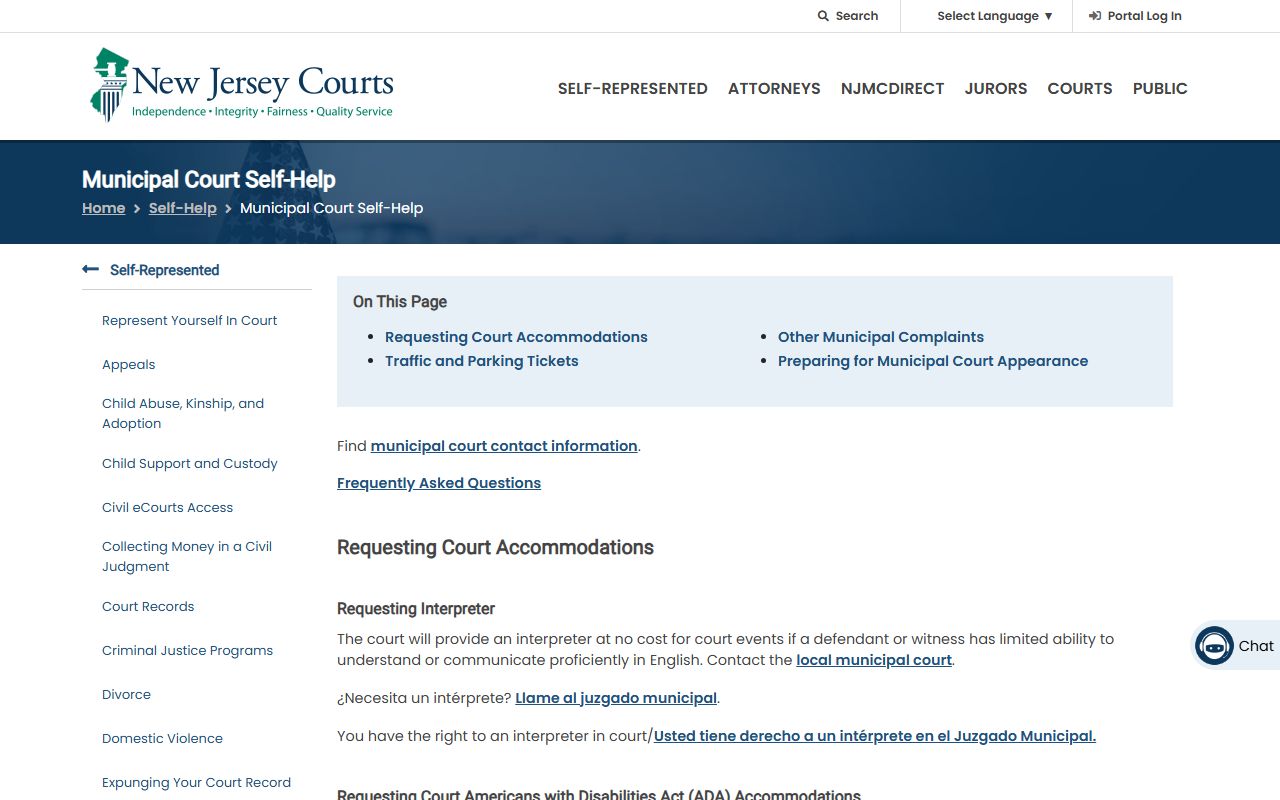Screen dimensions: 1280x800
Task: Click the back arrow beside Self-Represented
Action: coord(90,269)
